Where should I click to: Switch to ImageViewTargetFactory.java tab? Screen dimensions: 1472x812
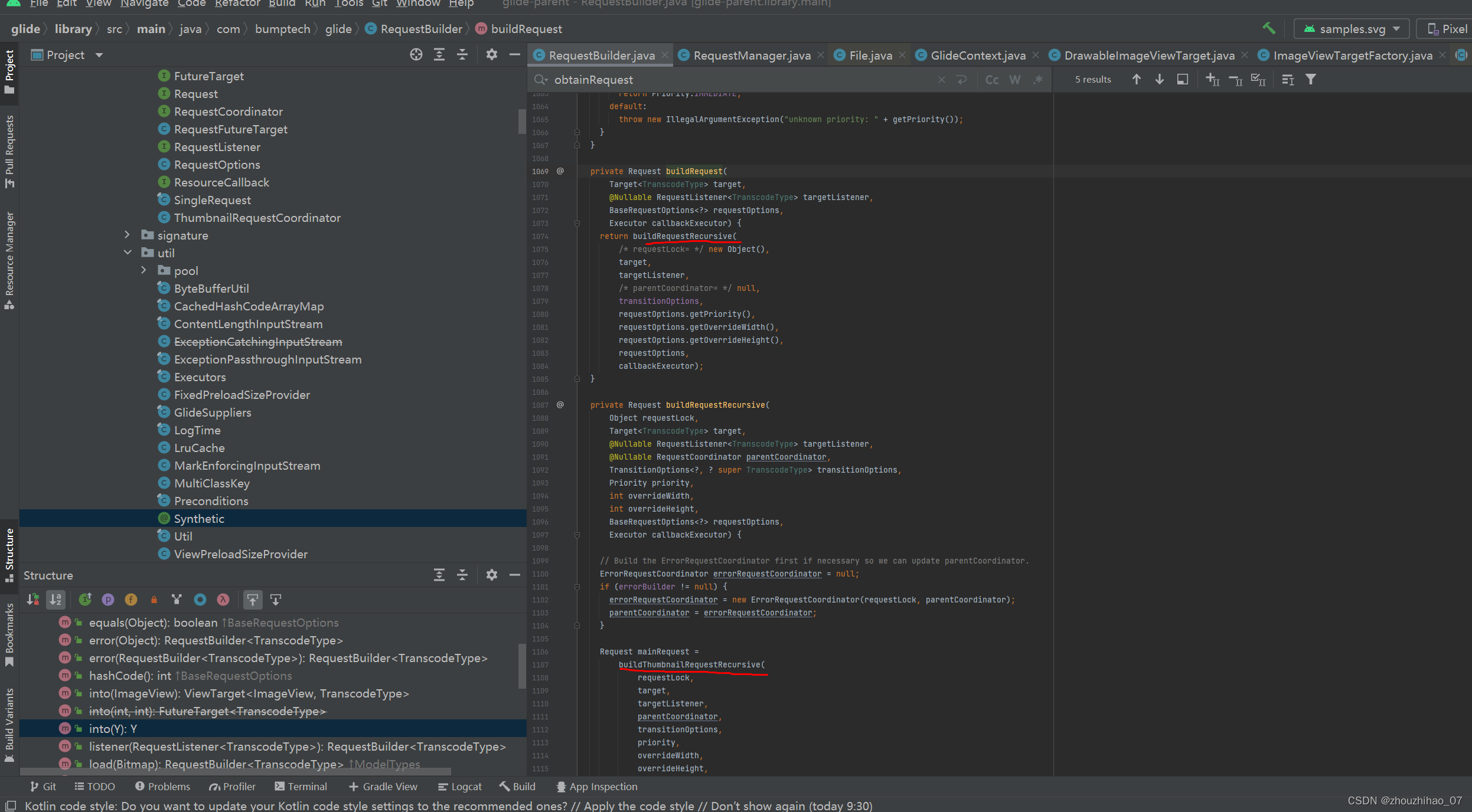(1352, 55)
